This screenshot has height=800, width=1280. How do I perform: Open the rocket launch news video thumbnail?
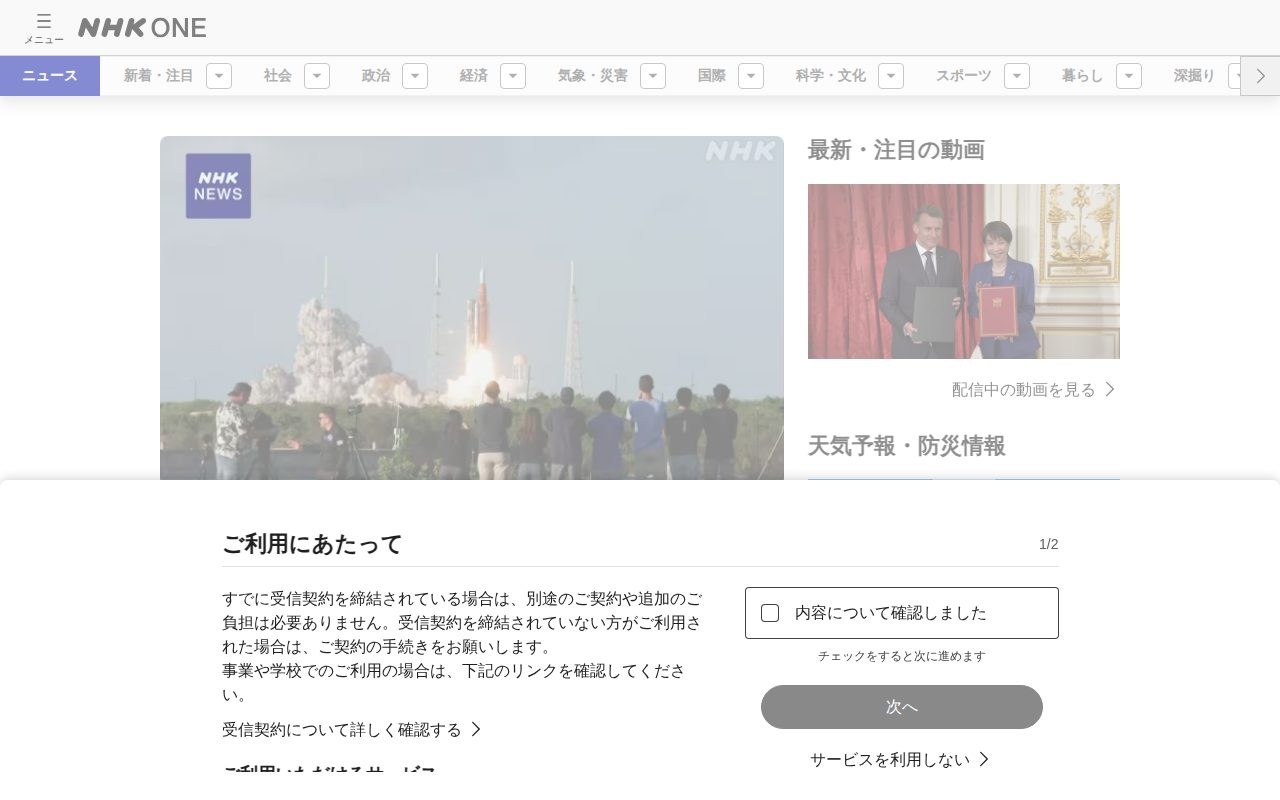(x=472, y=308)
